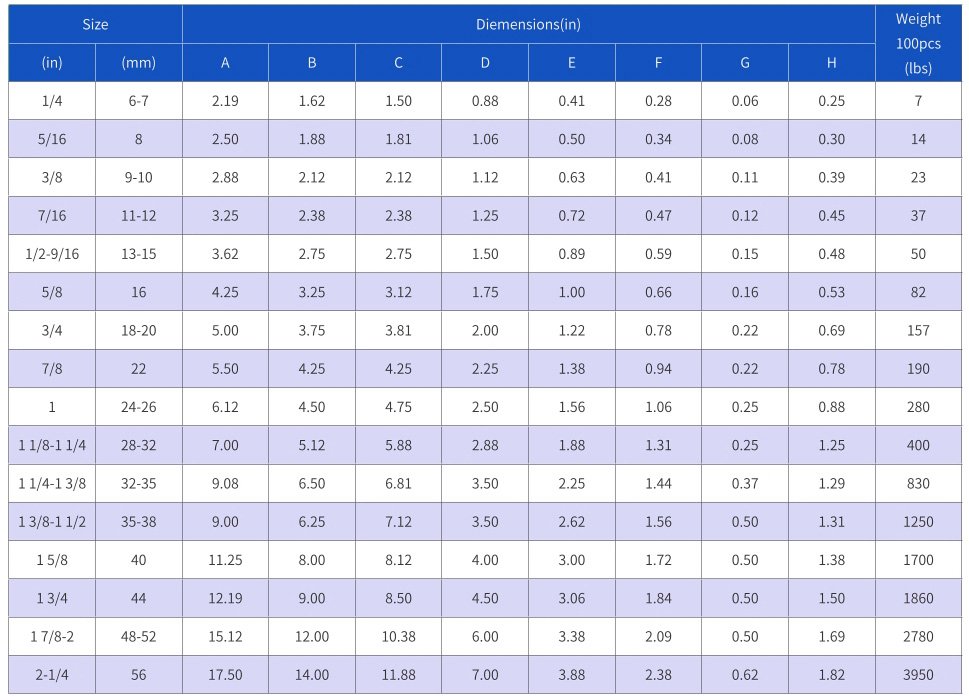Click the Weight 100pcs (lbs) header

point(918,44)
